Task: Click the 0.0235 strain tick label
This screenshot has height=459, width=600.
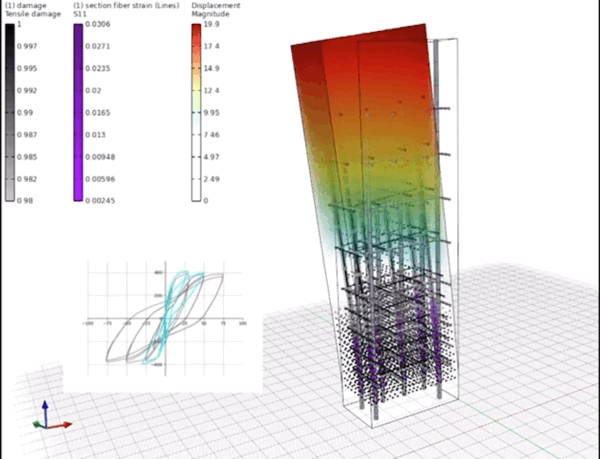Action: [x=98, y=68]
